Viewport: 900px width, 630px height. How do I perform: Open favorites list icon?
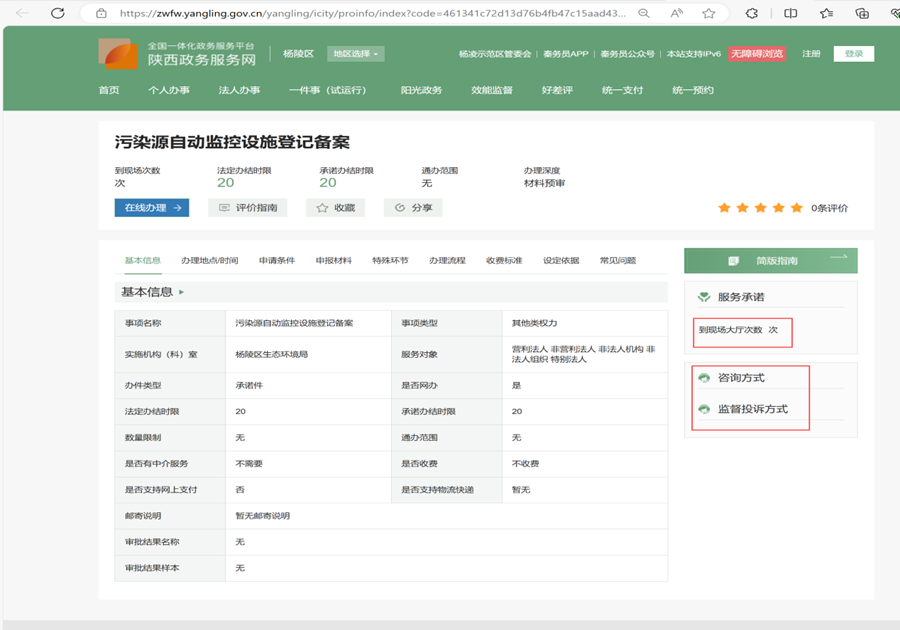pos(827,13)
